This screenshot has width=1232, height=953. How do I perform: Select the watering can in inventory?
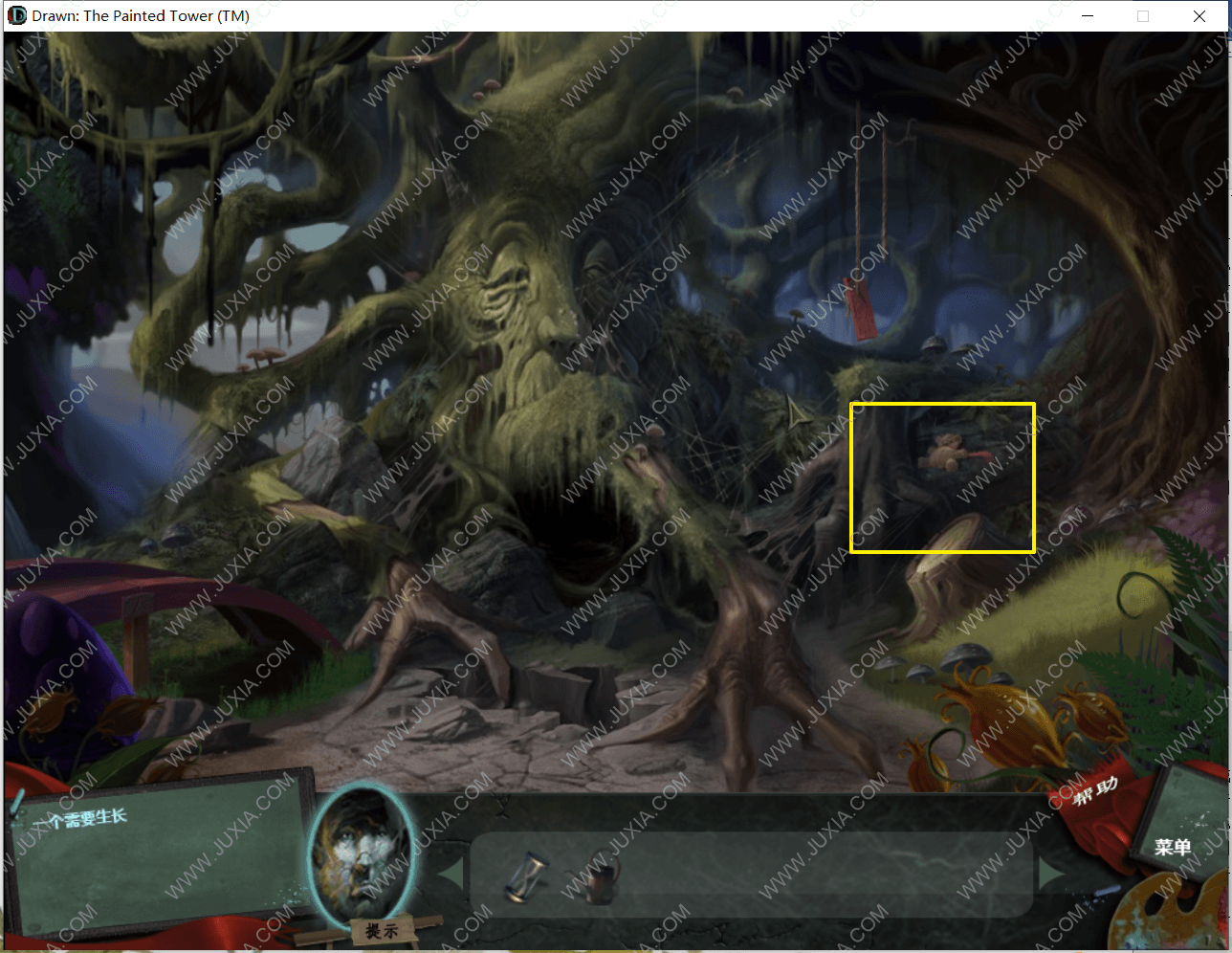602,876
